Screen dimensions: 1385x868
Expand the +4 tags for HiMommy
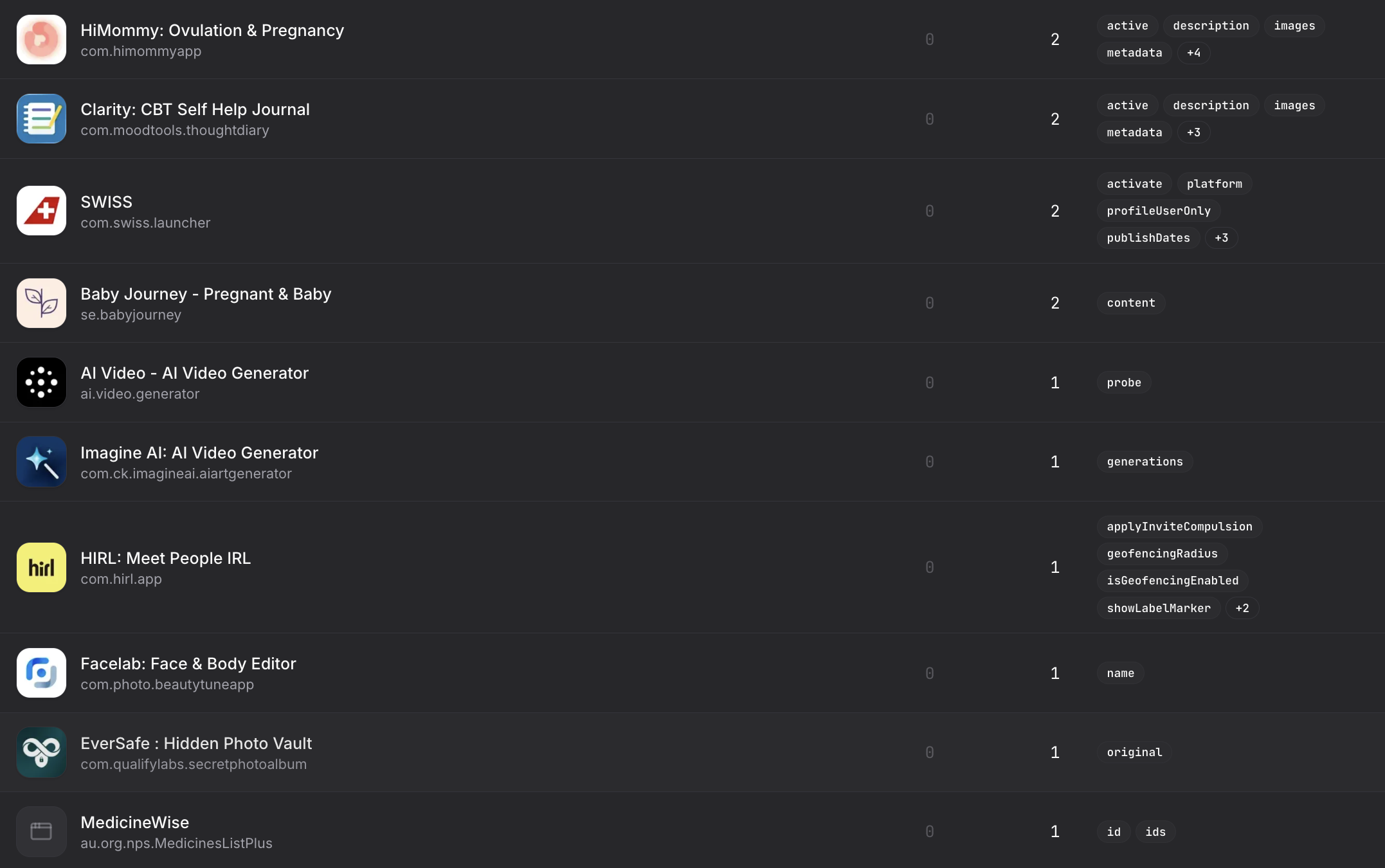click(1193, 53)
